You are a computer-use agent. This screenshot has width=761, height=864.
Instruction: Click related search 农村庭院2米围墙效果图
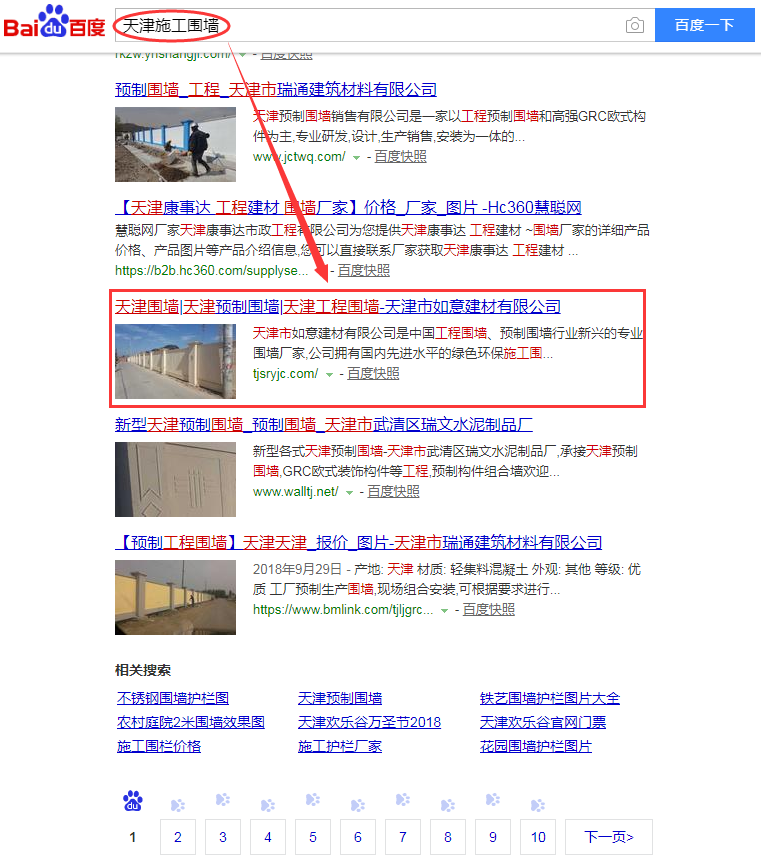(191, 722)
